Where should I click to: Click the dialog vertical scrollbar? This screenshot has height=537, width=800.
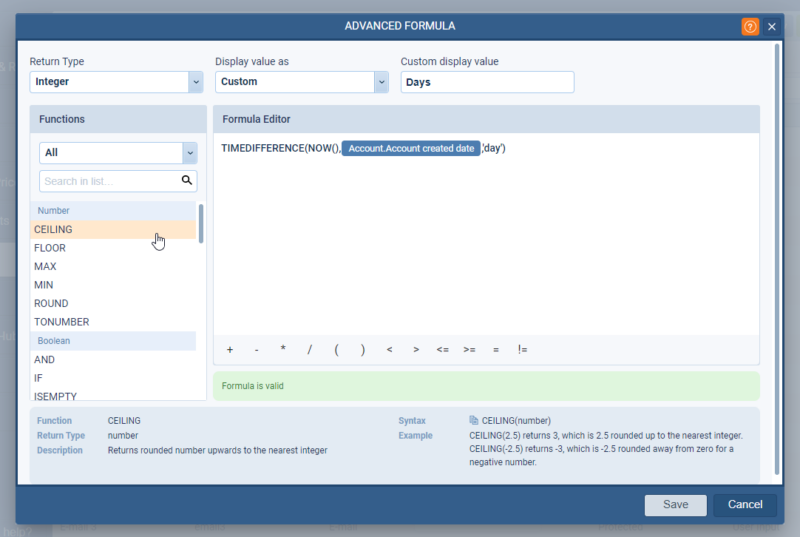[777, 259]
